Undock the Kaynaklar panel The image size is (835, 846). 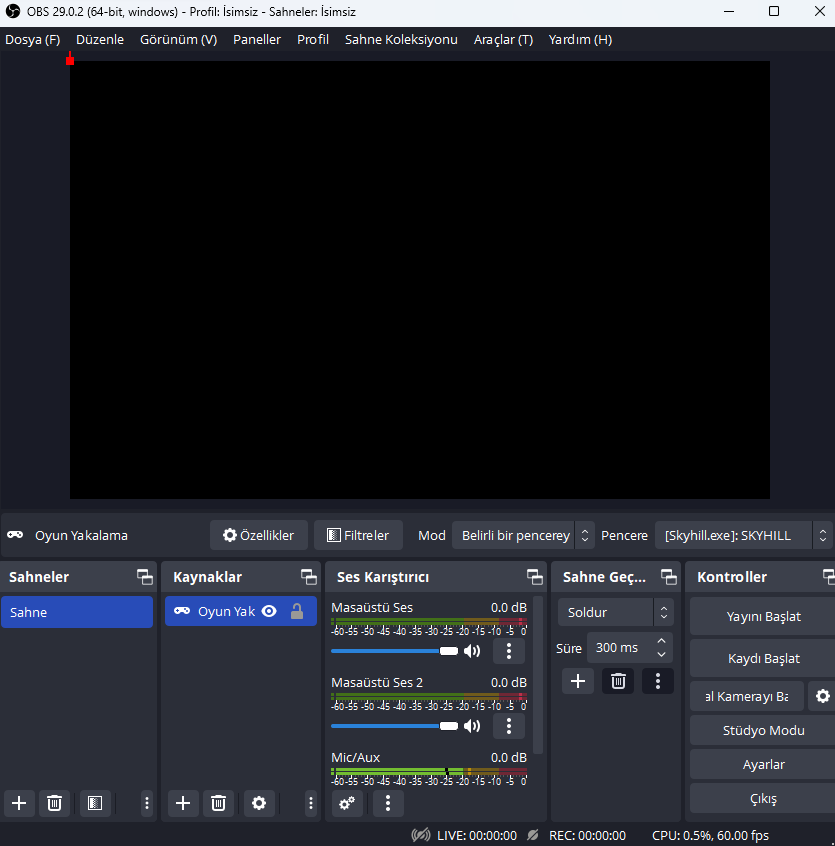pyautogui.click(x=309, y=577)
